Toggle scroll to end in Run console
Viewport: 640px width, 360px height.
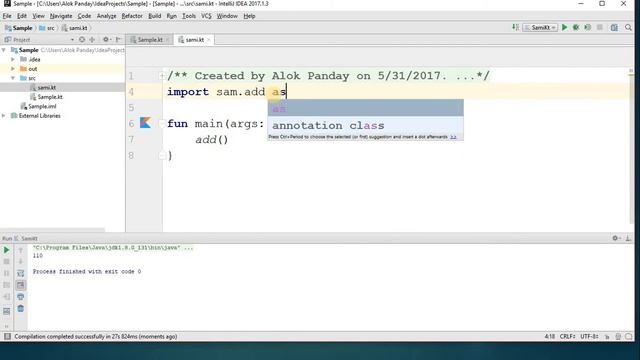coord(20,285)
